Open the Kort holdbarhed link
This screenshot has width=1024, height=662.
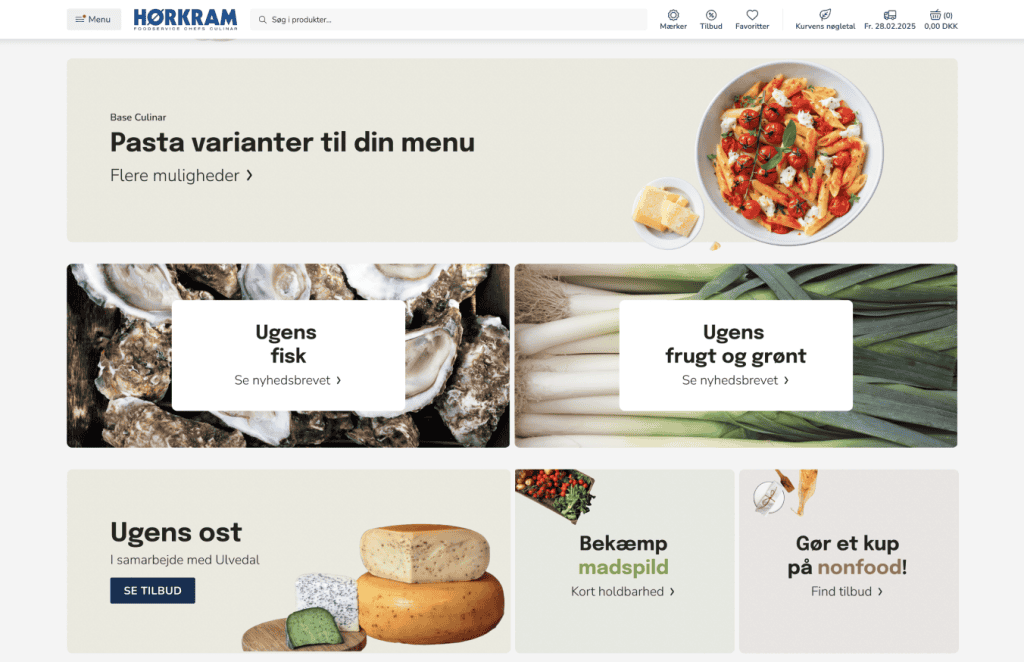(x=623, y=591)
